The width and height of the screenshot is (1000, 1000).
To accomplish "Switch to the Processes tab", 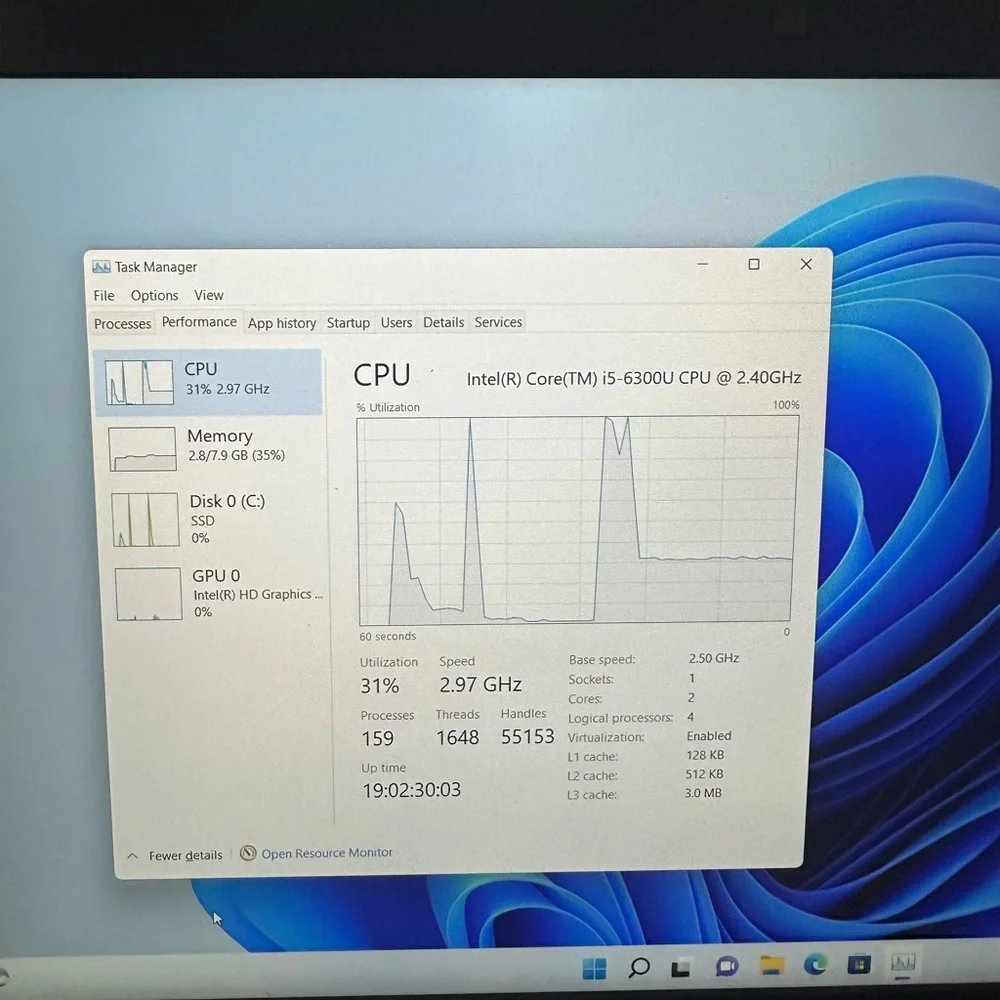I will point(122,323).
